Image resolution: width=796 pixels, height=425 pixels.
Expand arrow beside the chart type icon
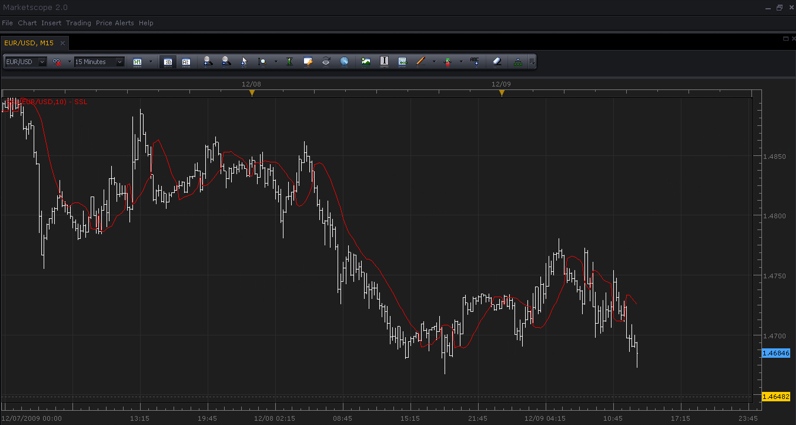pyautogui.click(x=150, y=62)
